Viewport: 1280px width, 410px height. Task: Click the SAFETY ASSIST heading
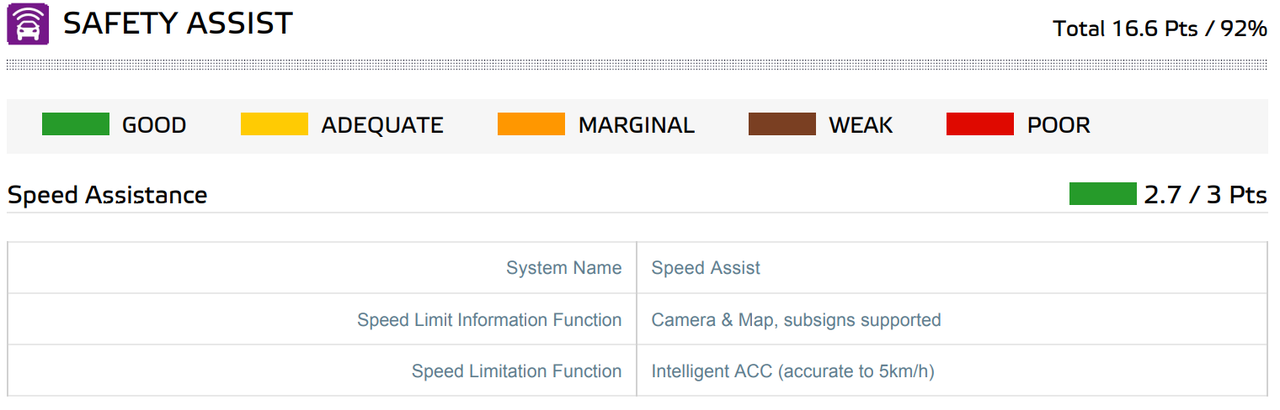tap(178, 23)
